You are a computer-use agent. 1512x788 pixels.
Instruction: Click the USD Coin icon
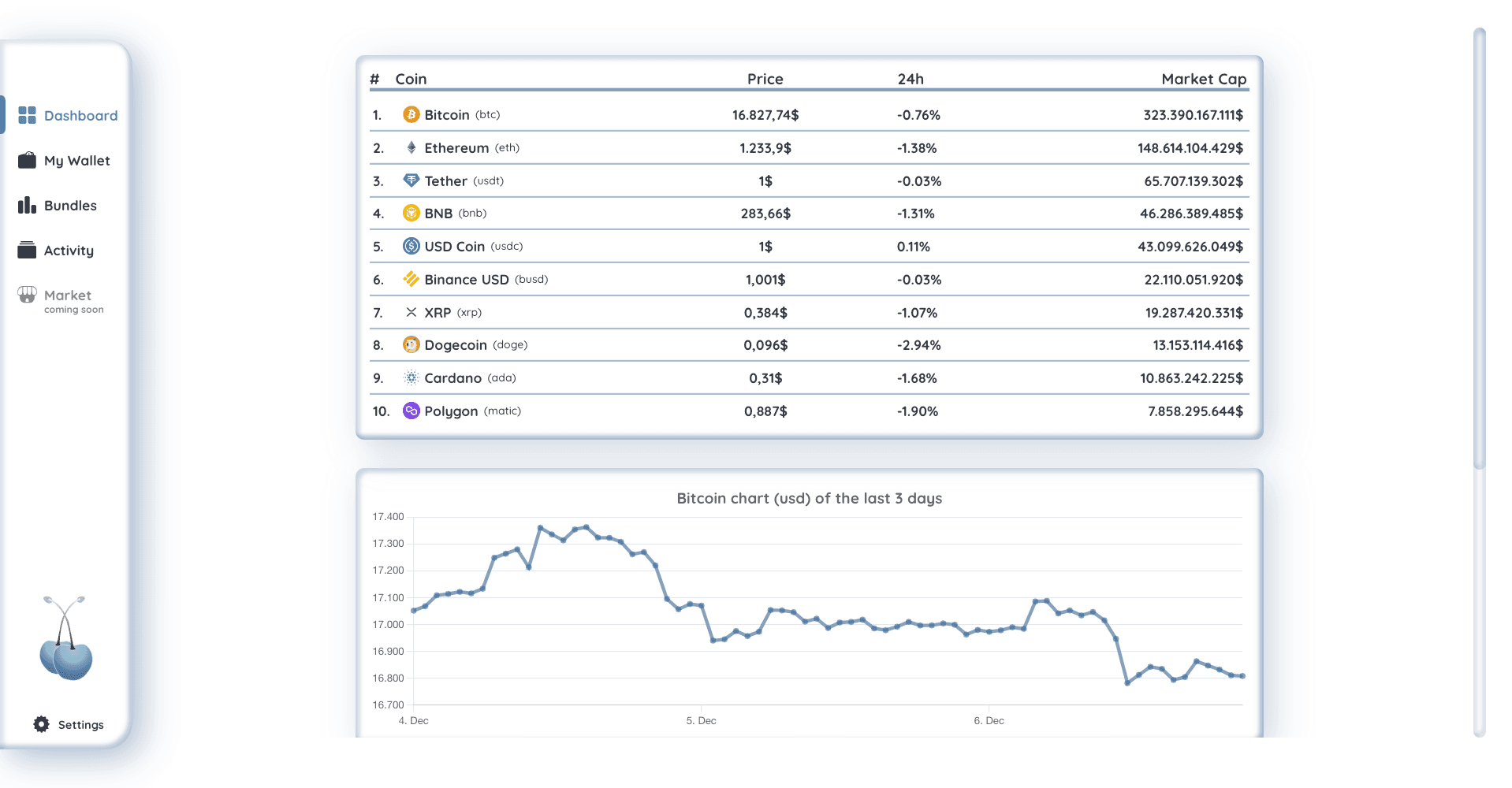pyautogui.click(x=411, y=247)
